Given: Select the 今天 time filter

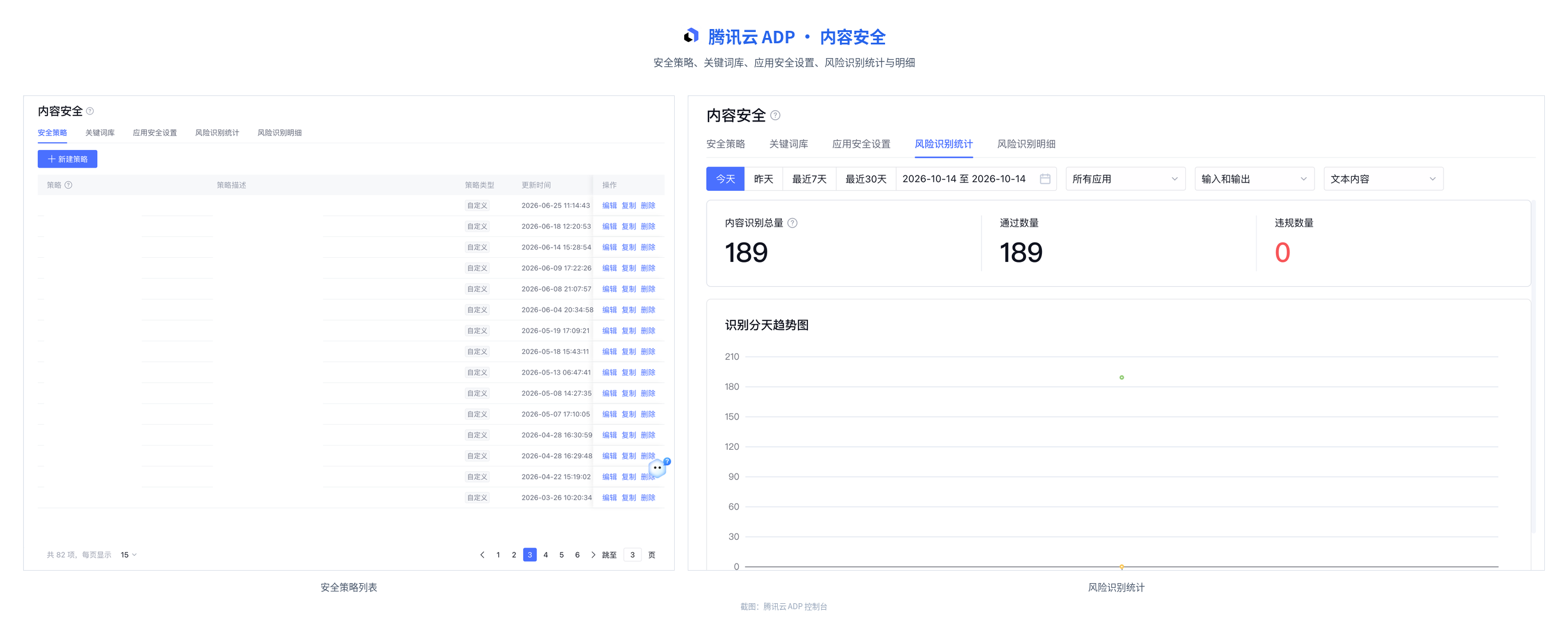Looking at the screenshot, I should tap(725, 179).
